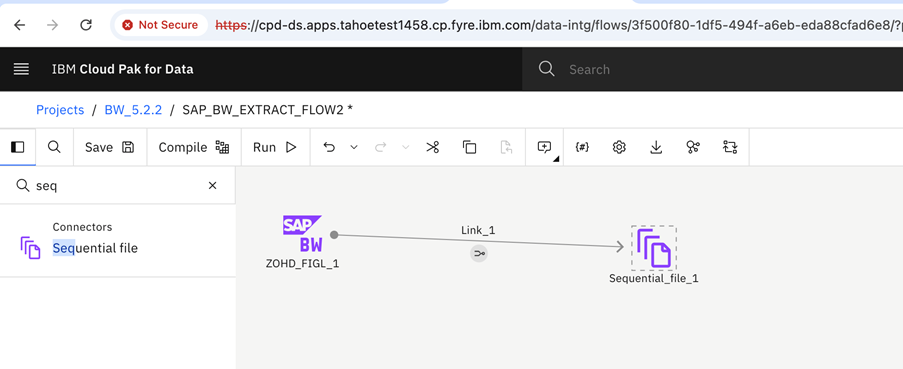Image resolution: width=903 pixels, height=369 pixels.
Task: Clear the palette search text
Action: 213,185
